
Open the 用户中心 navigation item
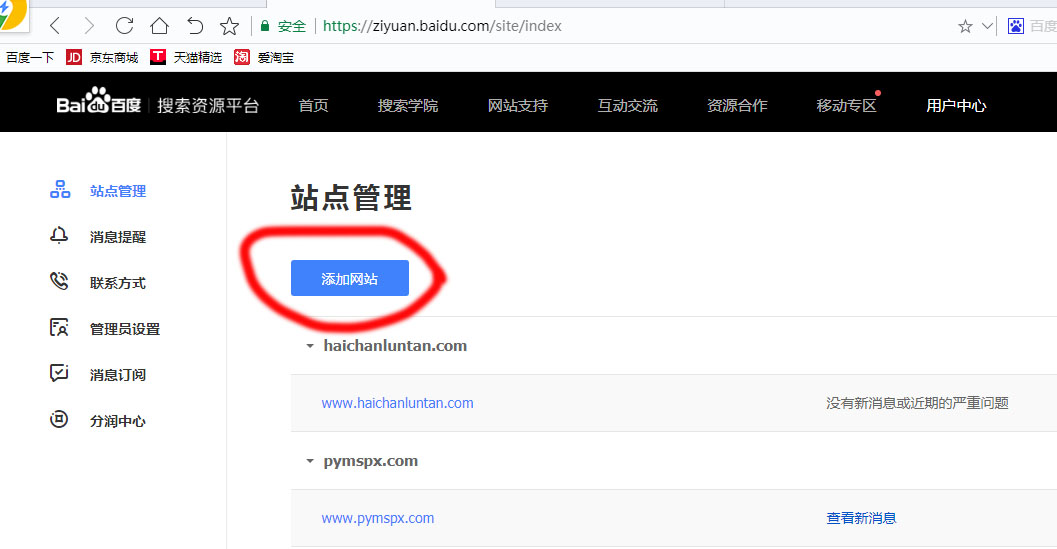[956, 106]
